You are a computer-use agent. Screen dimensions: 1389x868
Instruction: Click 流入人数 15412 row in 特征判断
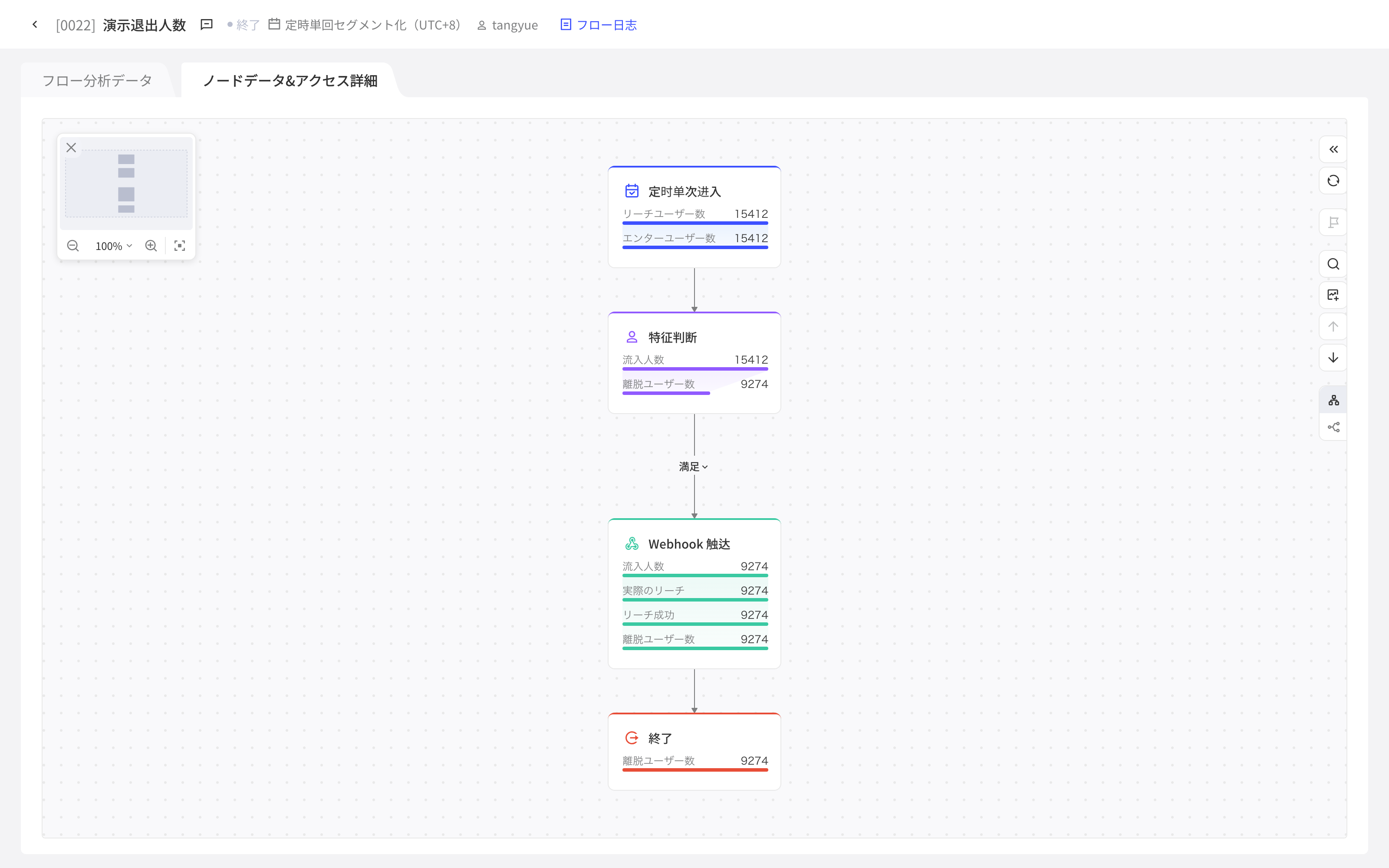(694, 361)
